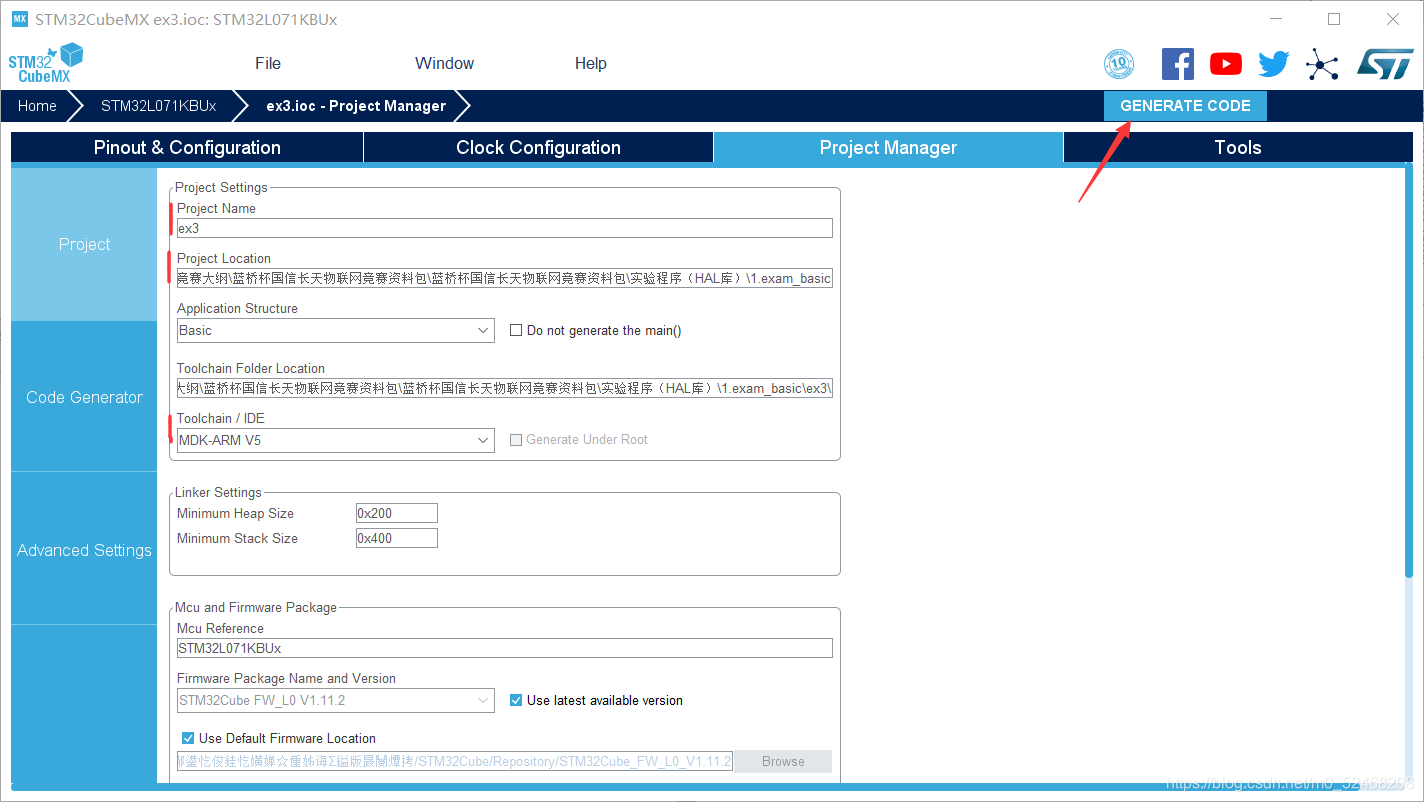This screenshot has height=802, width=1424.
Task: Click the Browse button
Action: [783, 762]
